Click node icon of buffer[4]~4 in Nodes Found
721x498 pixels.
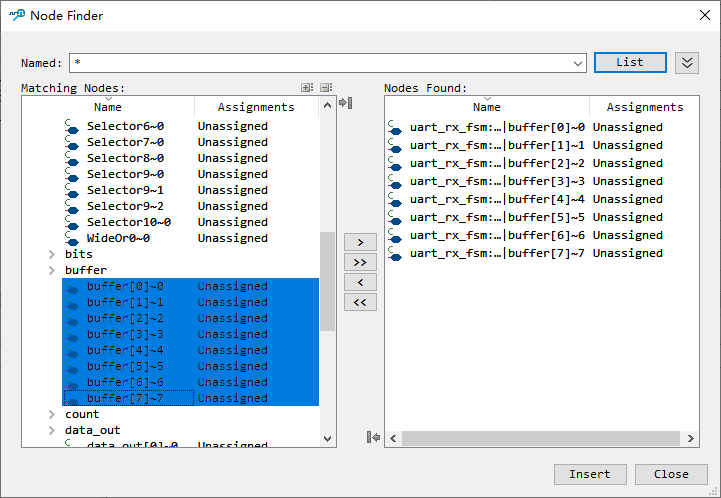click(395, 200)
